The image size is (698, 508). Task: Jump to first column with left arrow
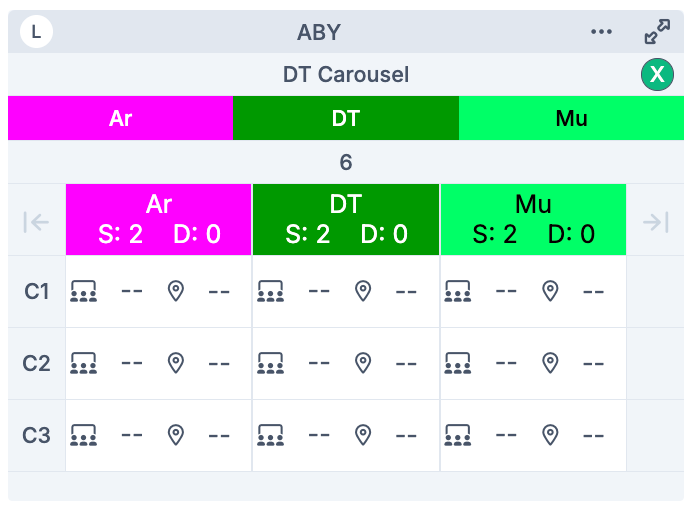pos(36,221)
